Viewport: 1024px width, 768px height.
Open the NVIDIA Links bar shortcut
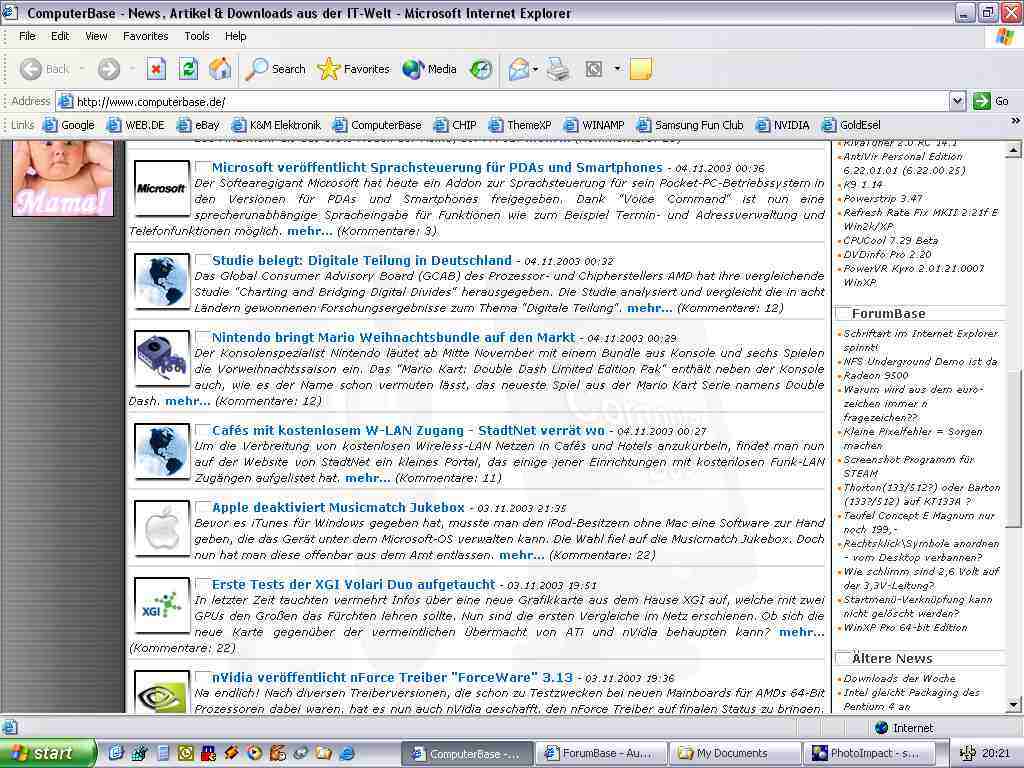click(x=783, y=125)
